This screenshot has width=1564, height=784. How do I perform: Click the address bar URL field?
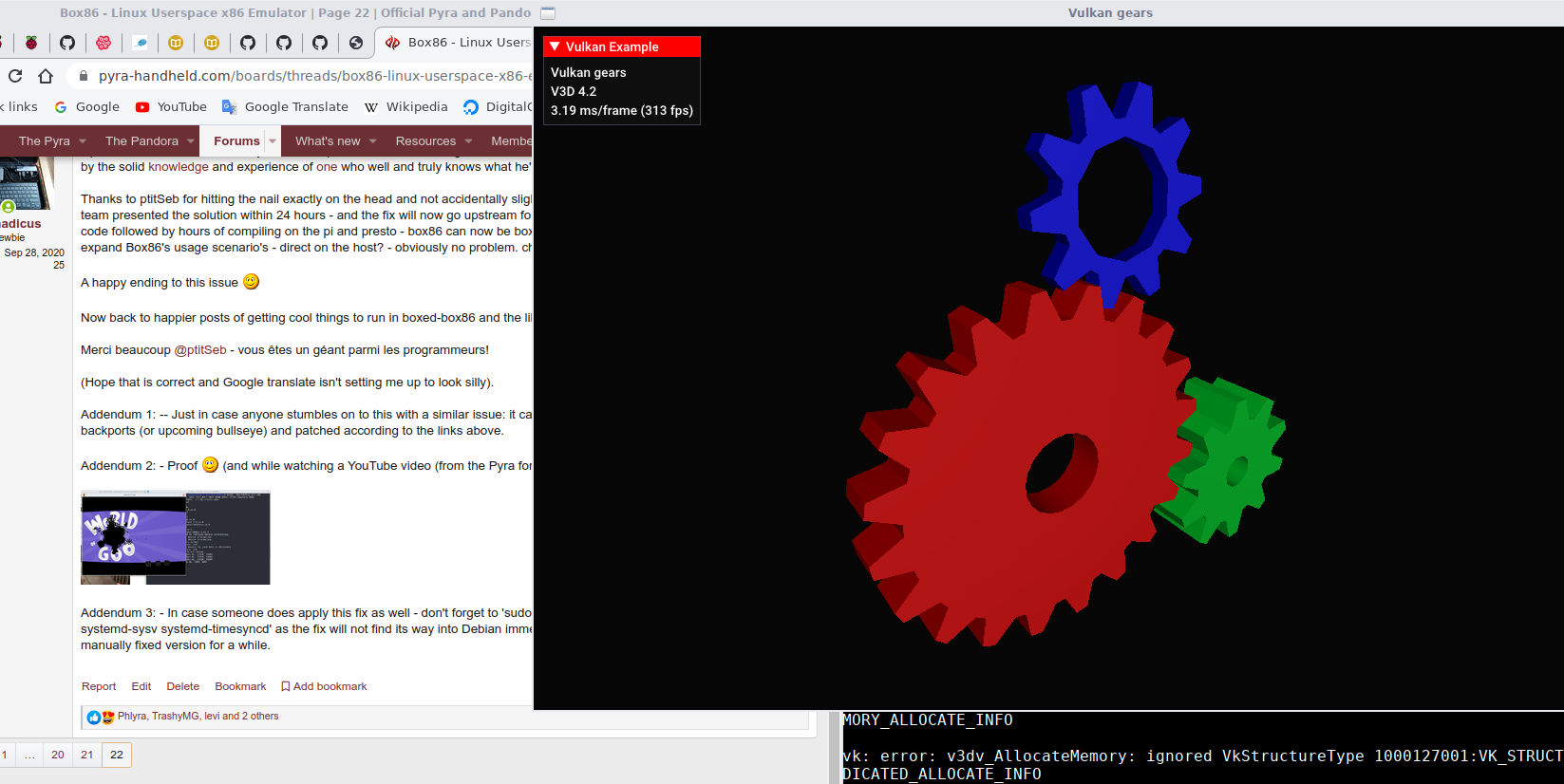pos(313,76)
